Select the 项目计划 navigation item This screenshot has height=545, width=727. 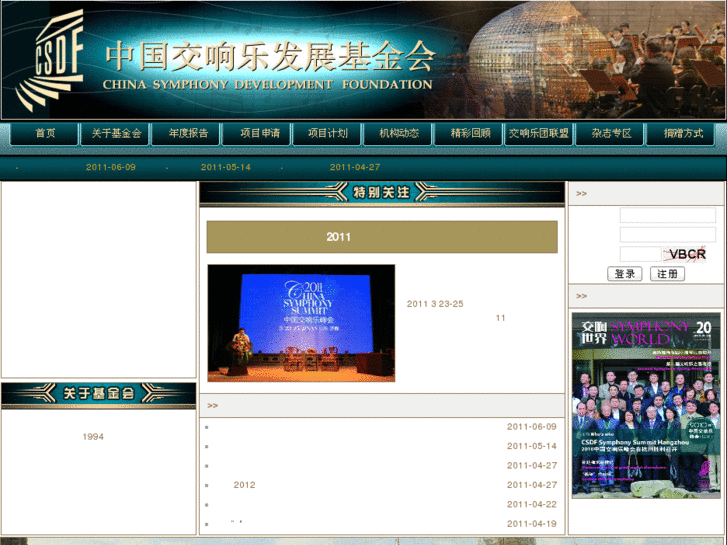pos(327,134)
